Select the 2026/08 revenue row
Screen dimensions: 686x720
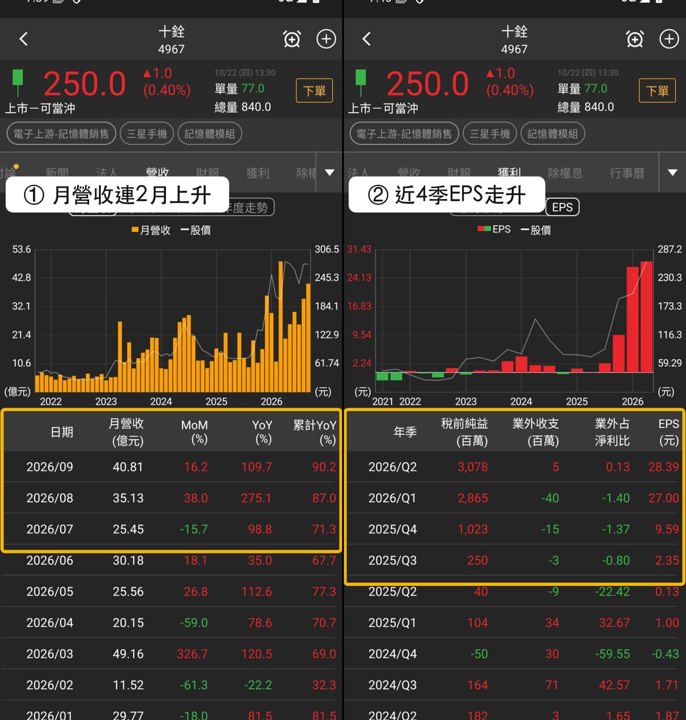[171, 498]
